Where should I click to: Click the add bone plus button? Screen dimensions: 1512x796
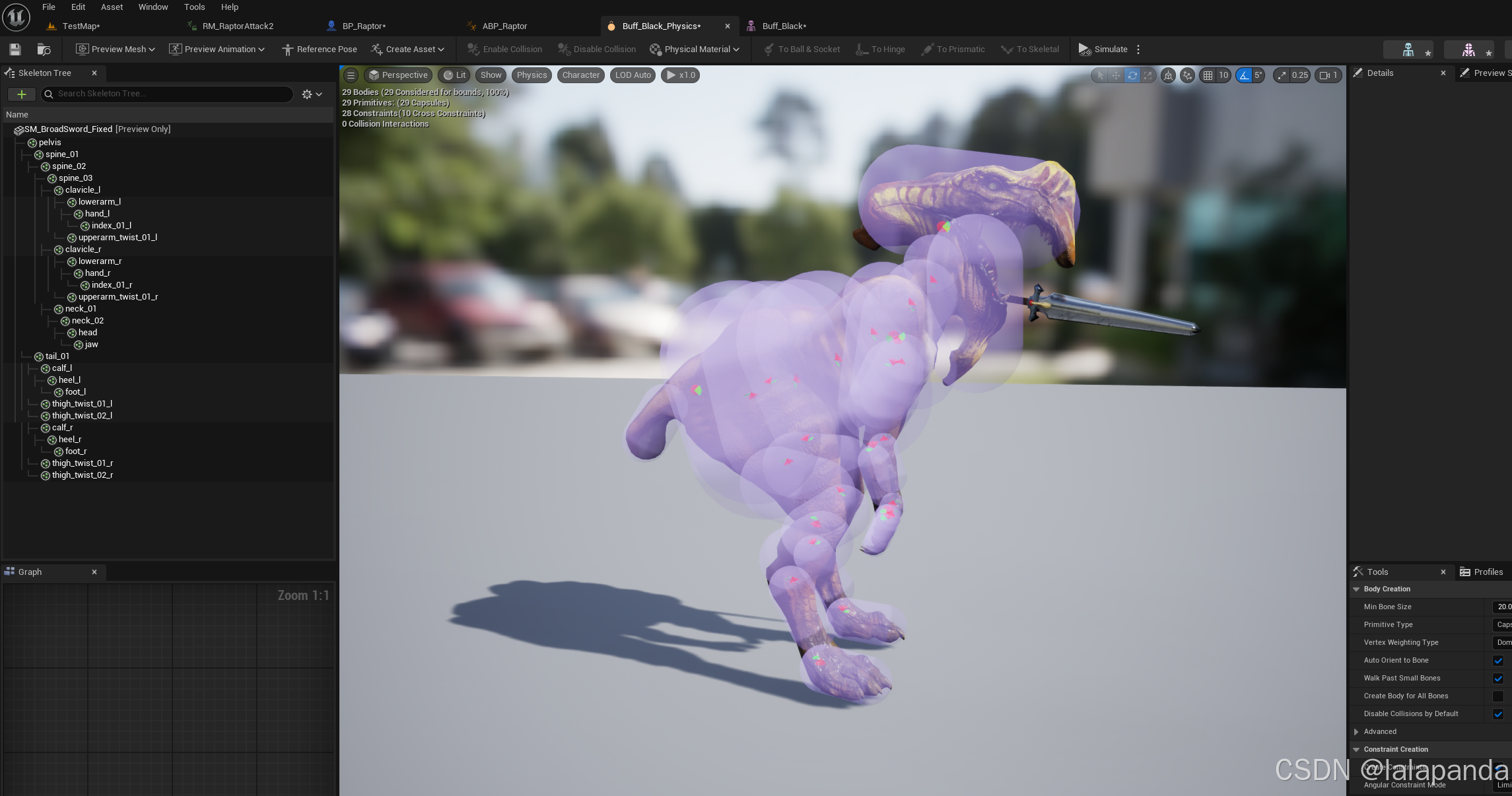point(21,94)
